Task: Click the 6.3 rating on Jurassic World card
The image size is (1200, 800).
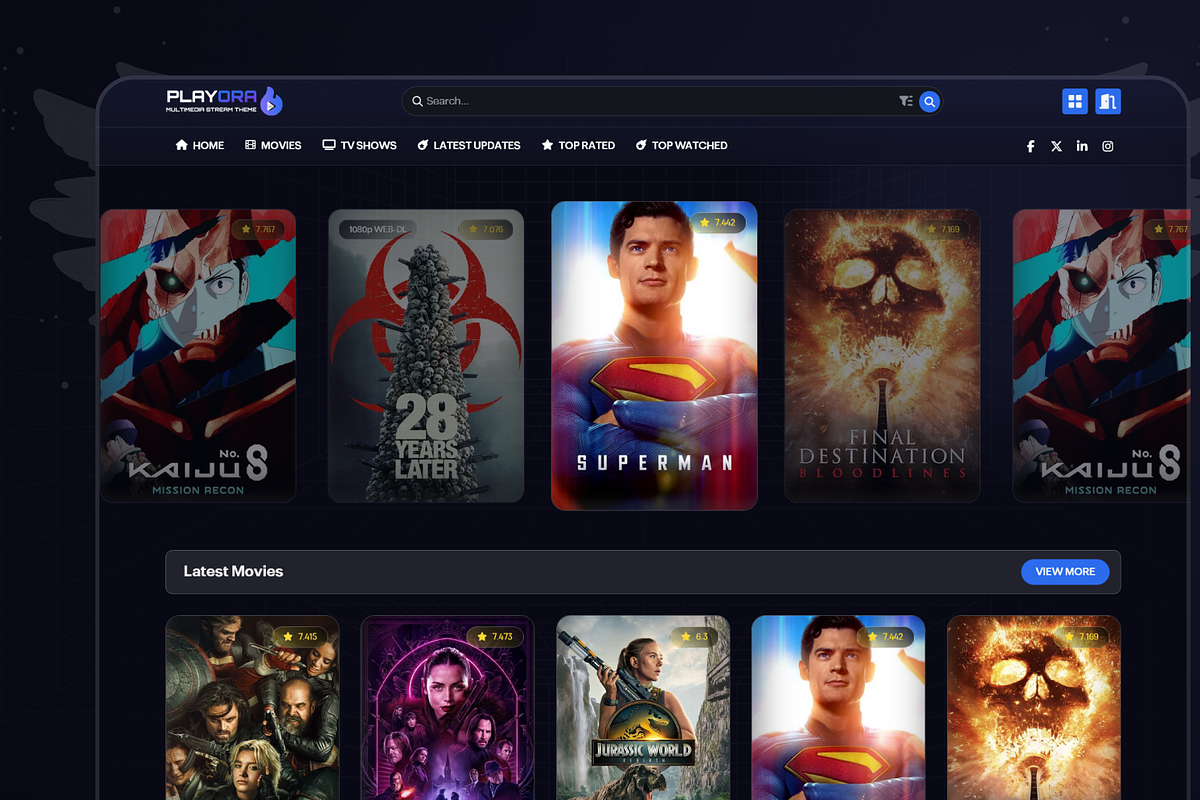Action: (694, 636)
